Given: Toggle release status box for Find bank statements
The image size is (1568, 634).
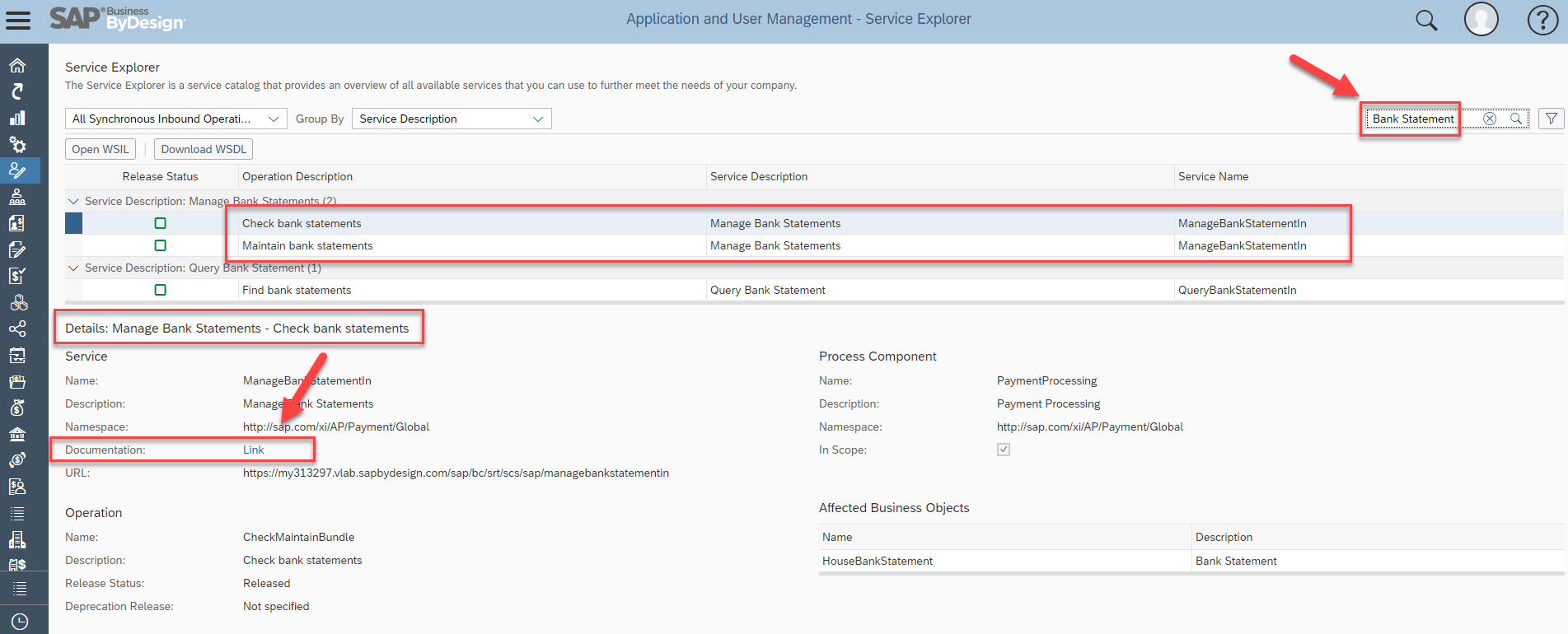Looking at the screenshot, I should pos(161,290).
